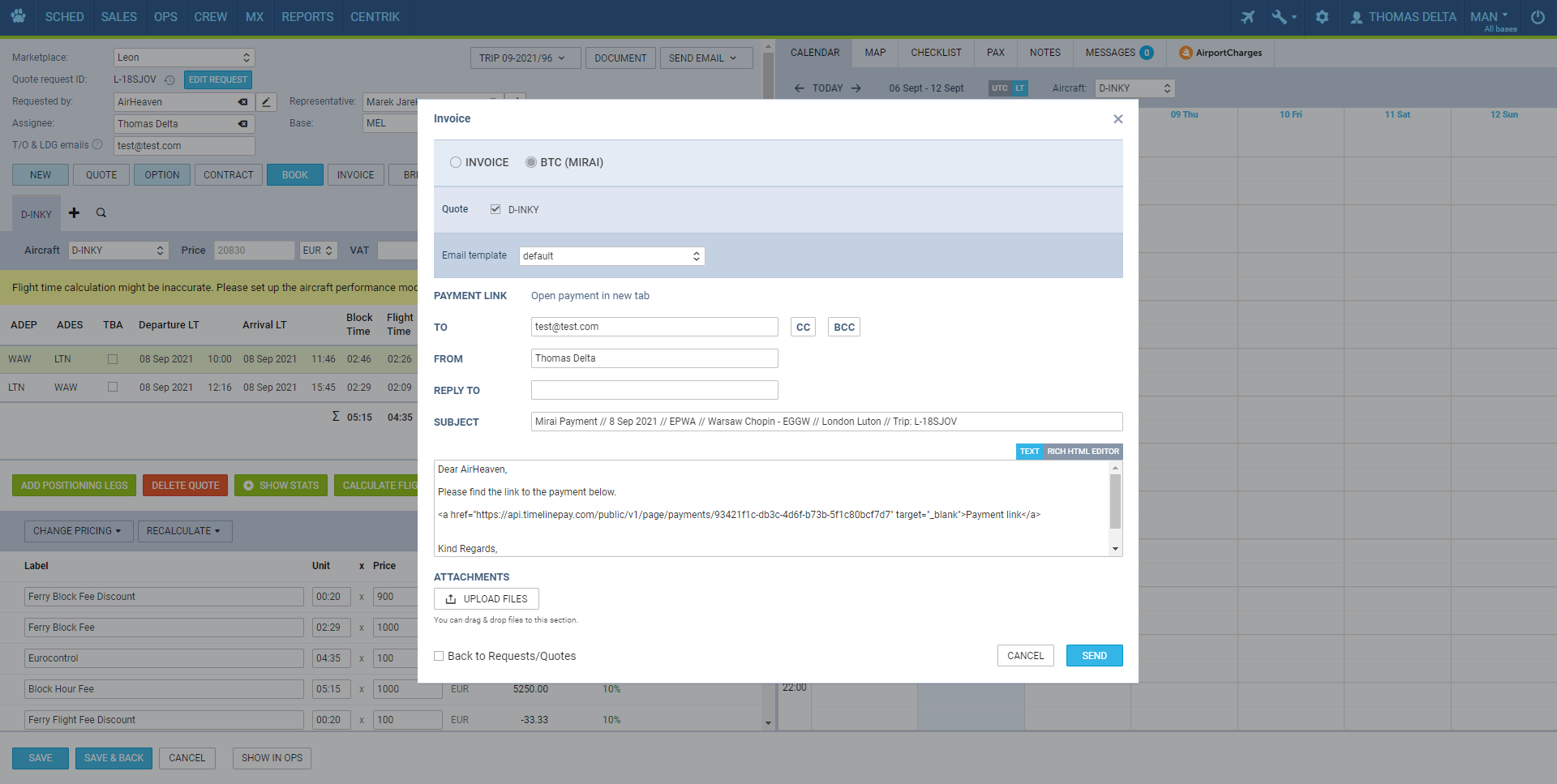Viewport: 1557px width, 784px height.
Task: Close the Invoice dialog with X
Action: pos(1117,119)
